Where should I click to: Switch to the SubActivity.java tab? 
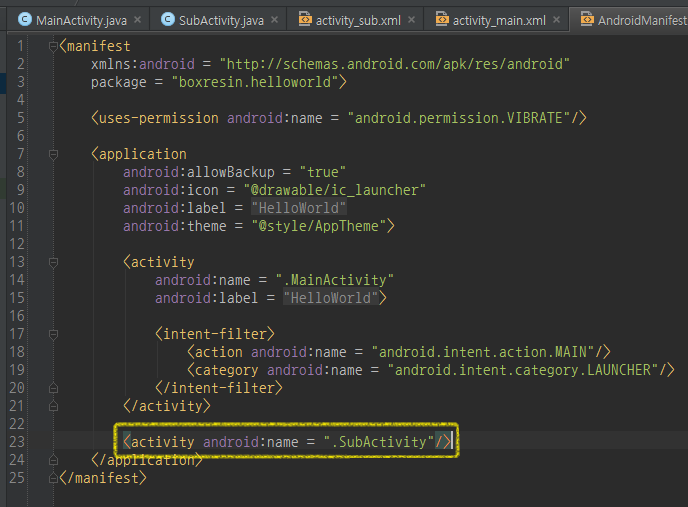pos(219,20)
